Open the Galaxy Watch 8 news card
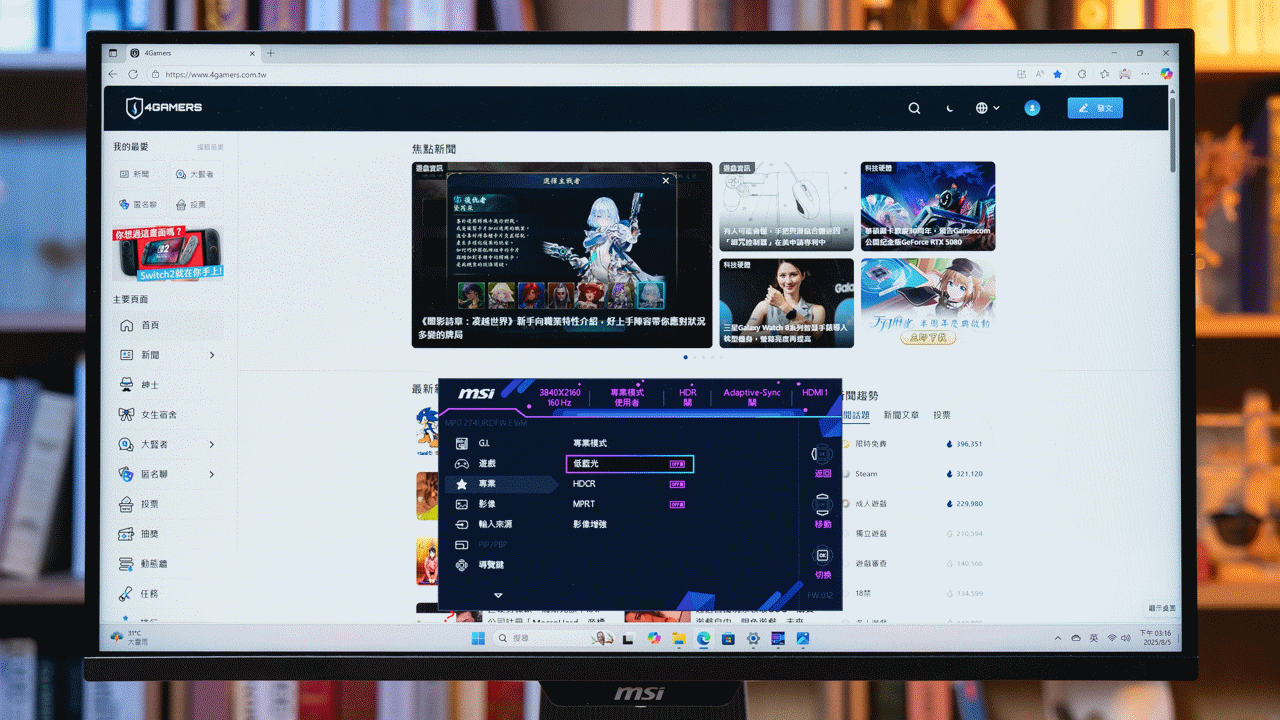Viewport: 1280px width, 720px height. [x=787, y=303]
